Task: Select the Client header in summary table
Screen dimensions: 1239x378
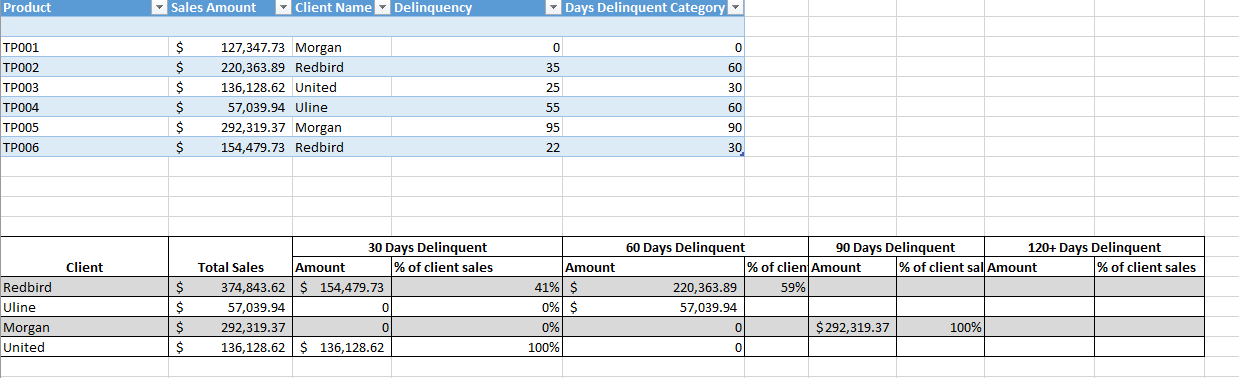Action: point(84,267)
